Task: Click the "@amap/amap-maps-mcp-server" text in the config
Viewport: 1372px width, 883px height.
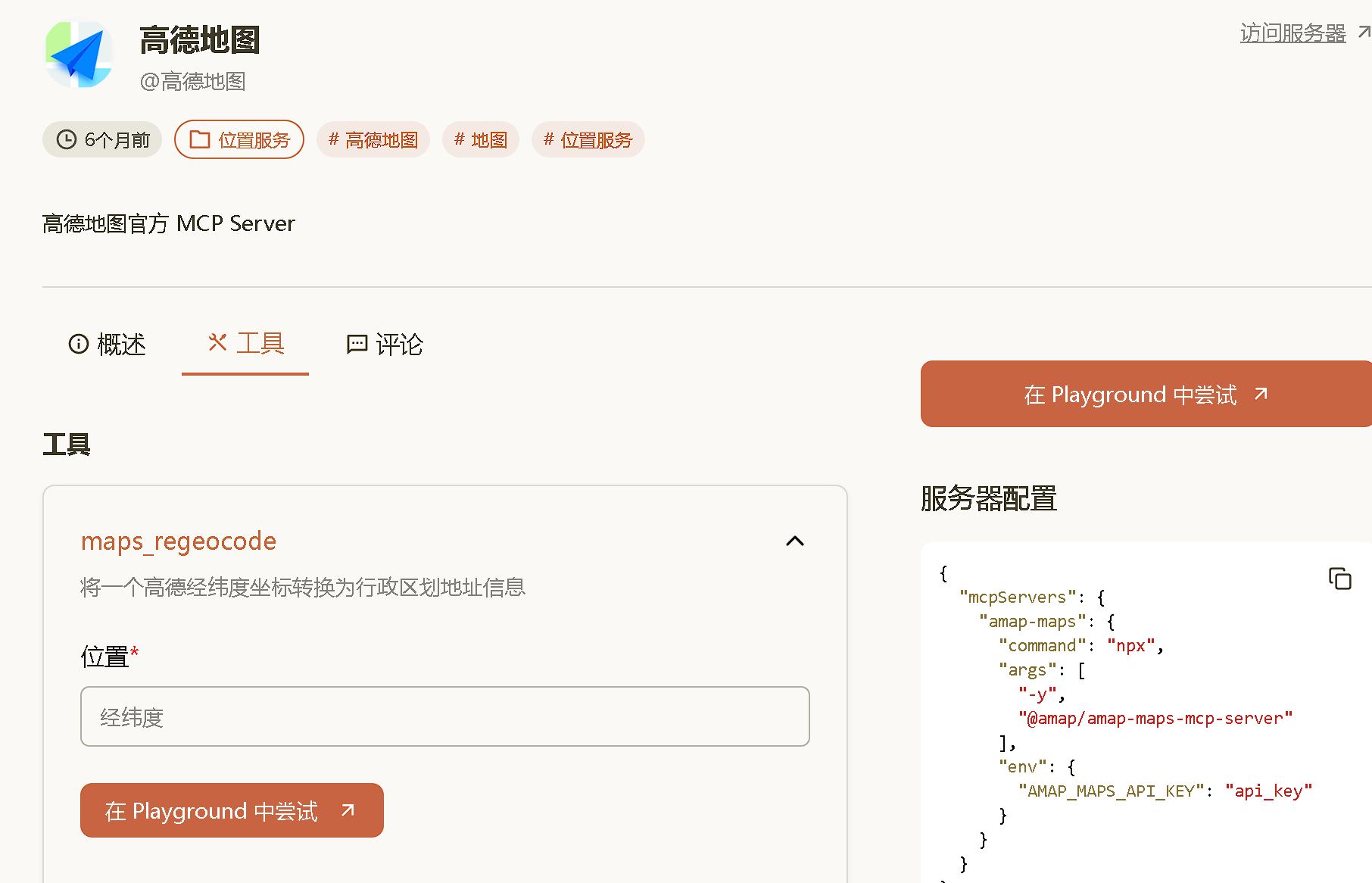Action: click(x=1155, y=718)
